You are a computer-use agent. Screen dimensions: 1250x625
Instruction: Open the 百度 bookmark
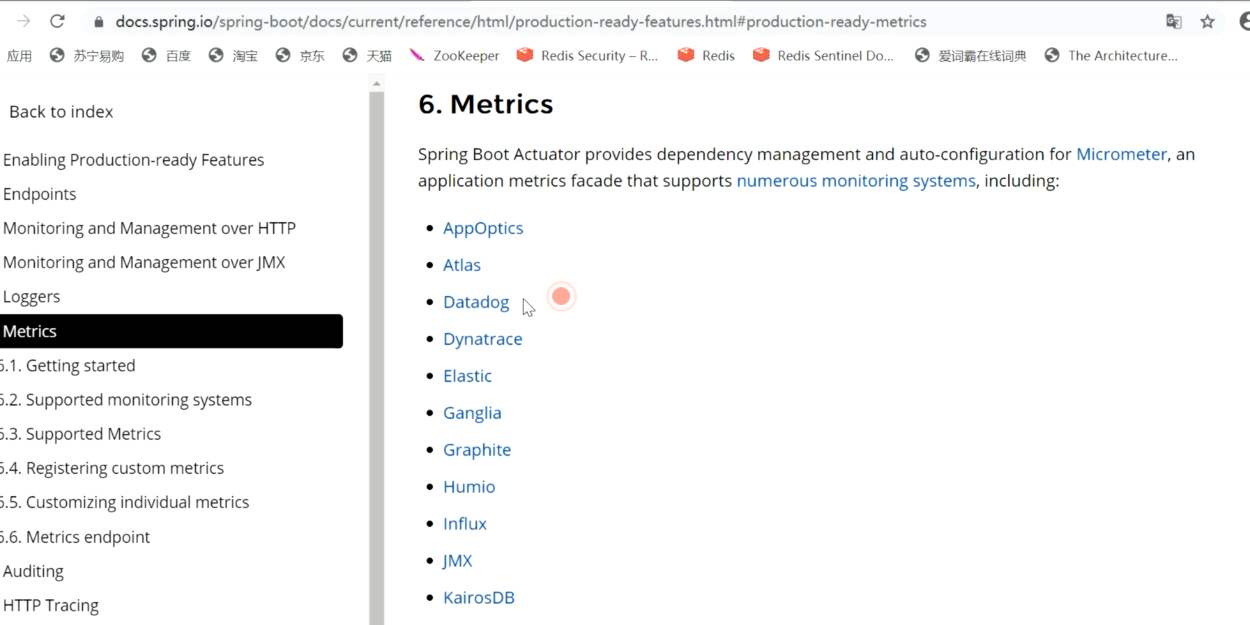coord(166,56)
